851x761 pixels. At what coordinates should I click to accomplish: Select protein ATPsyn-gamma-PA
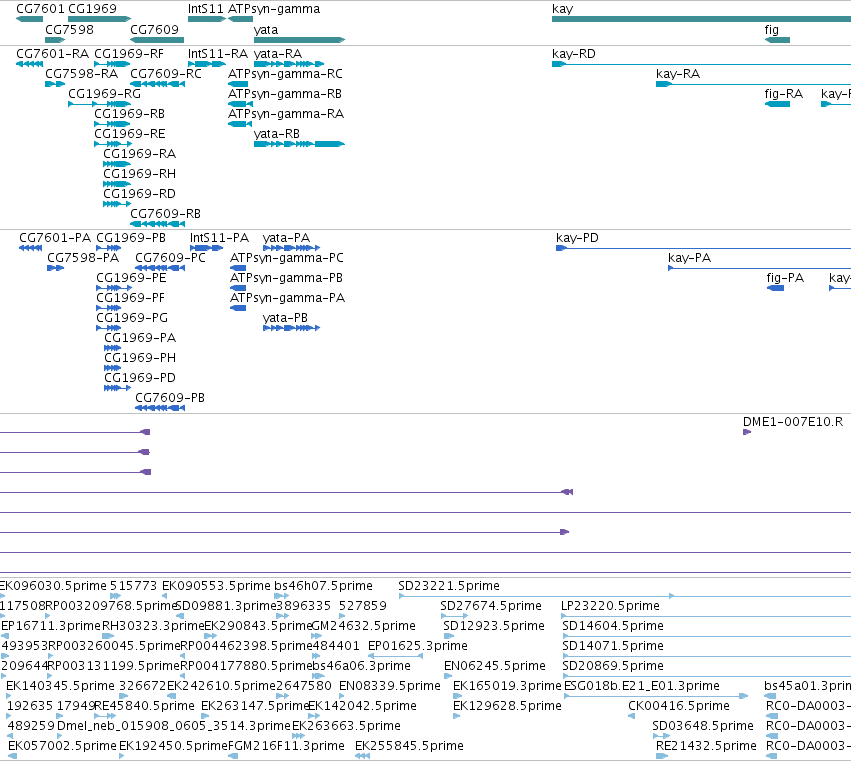coord(288,299)
